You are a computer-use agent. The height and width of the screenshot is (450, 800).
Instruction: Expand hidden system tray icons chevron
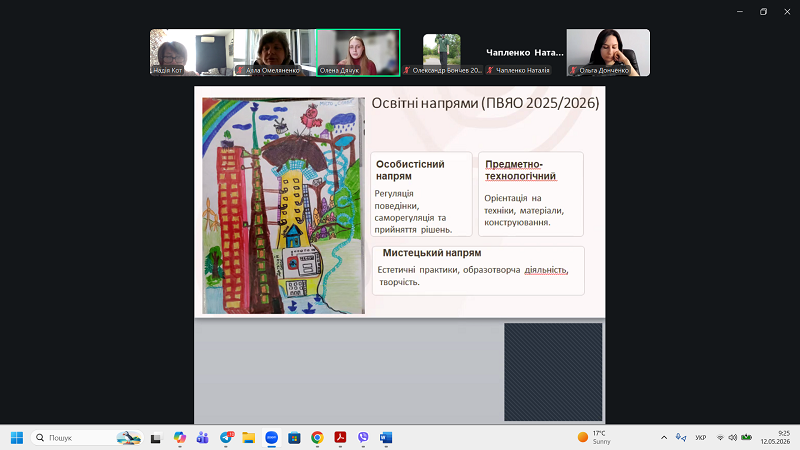point(664,438)
